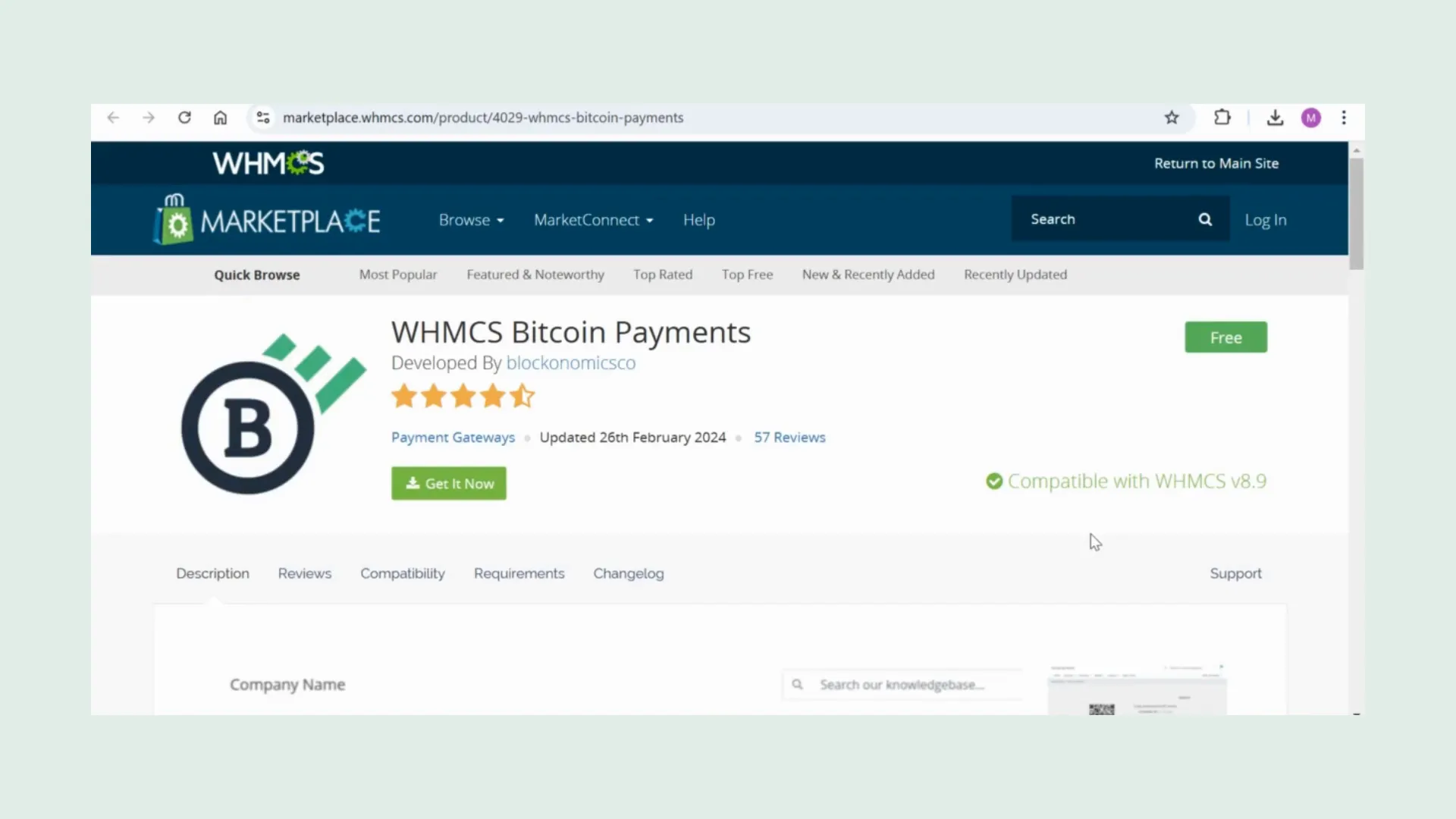View site information icon in address bar
Image resolution: width=1456 pixels, height=819 pixels.
pos(263,118)
